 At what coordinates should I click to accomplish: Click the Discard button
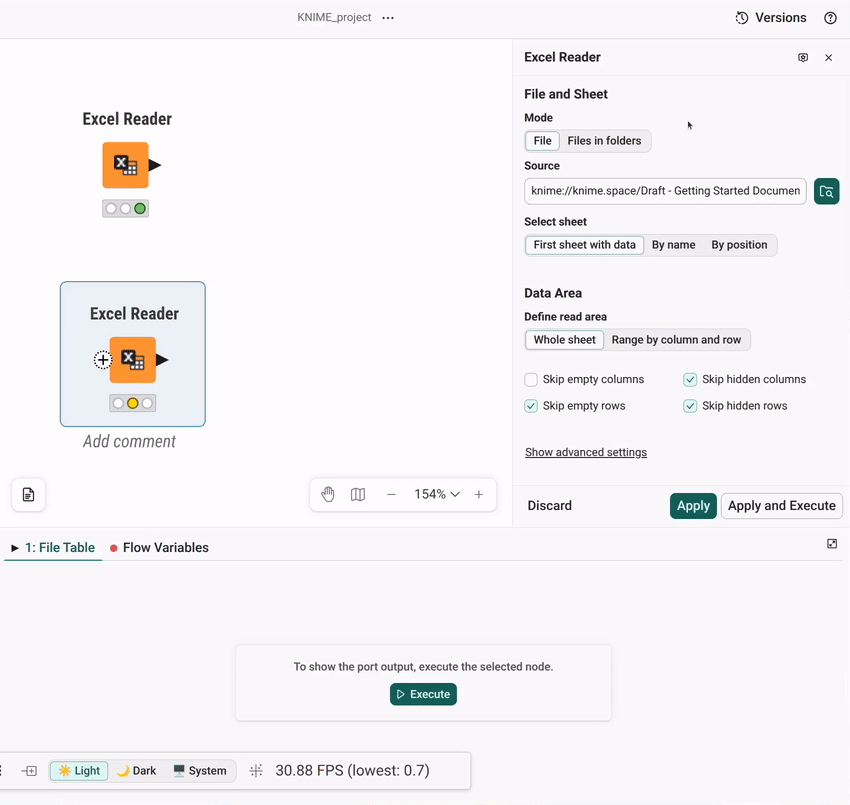tap(550, 506)
